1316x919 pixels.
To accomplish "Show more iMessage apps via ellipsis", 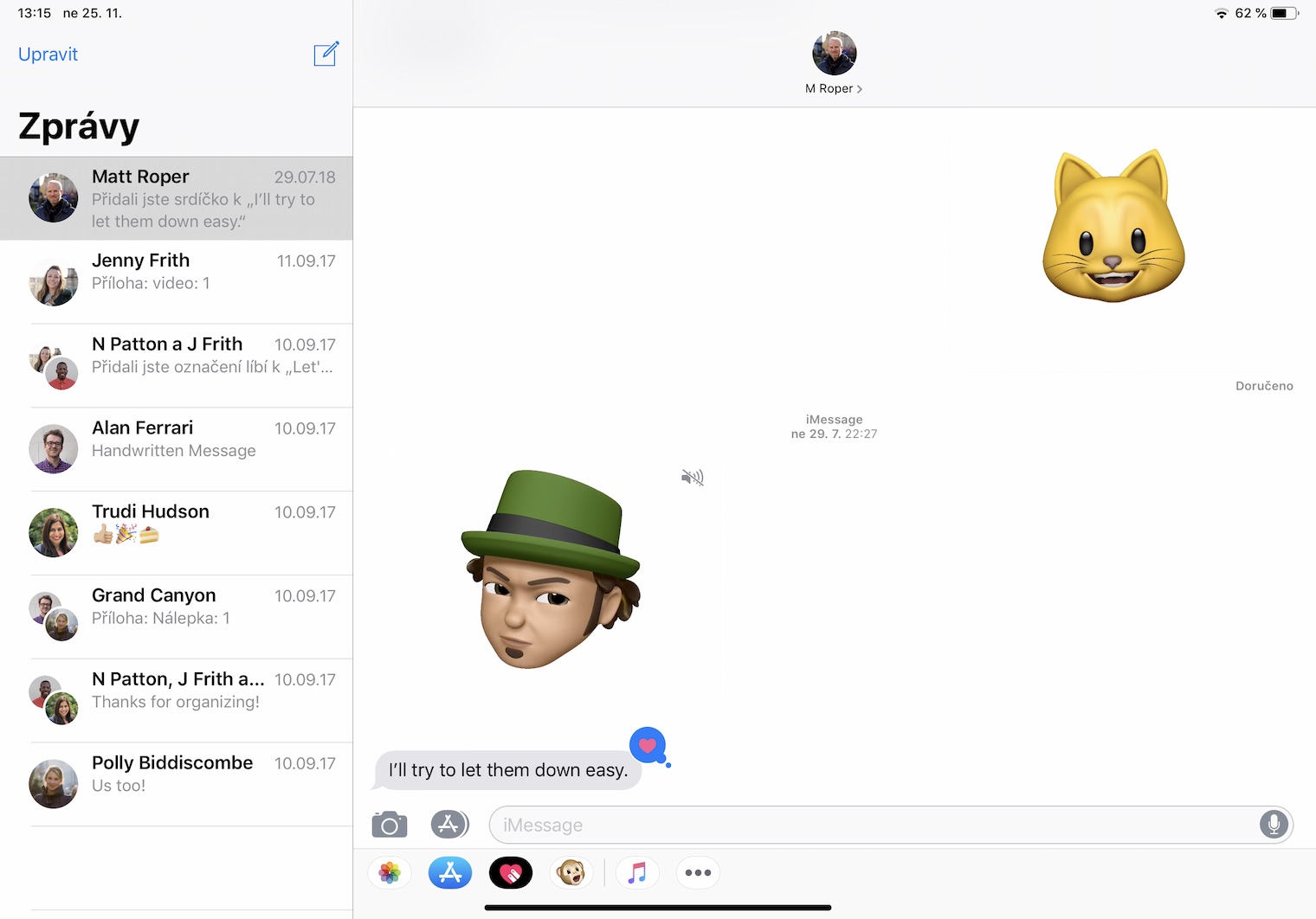I will [698, 872].
